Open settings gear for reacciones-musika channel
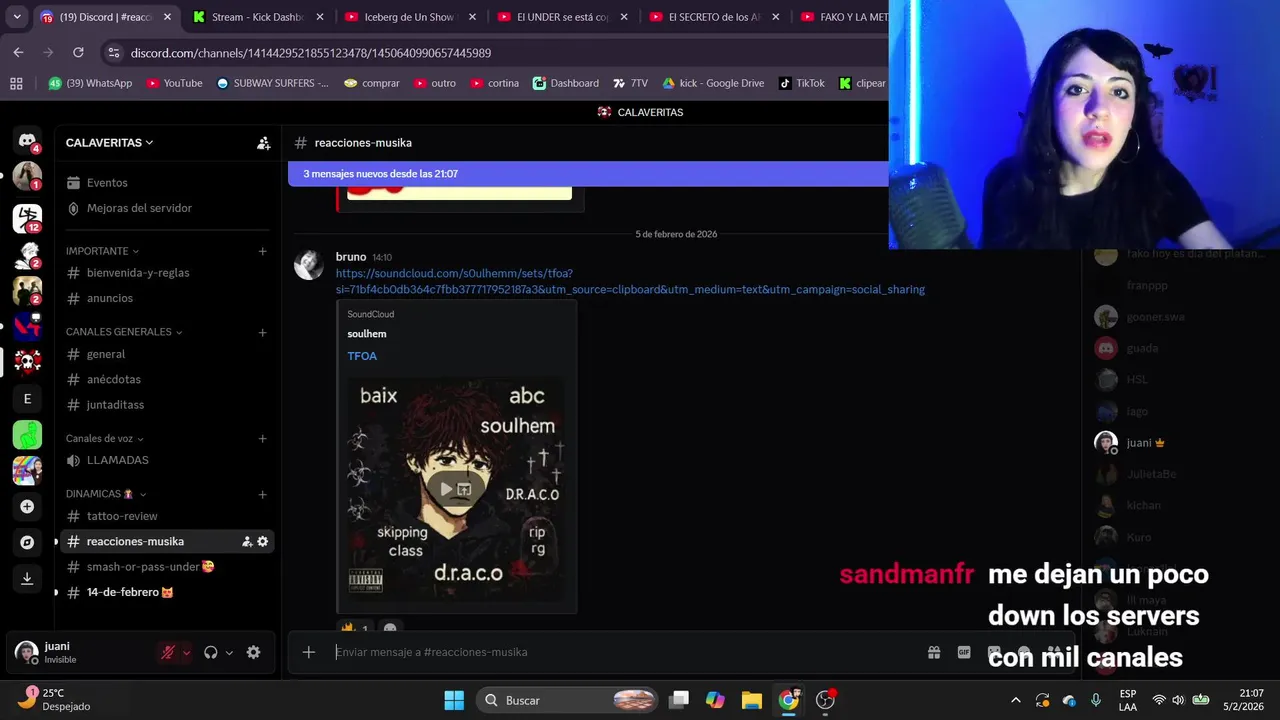1280x720 pixels. coord(263,541)
